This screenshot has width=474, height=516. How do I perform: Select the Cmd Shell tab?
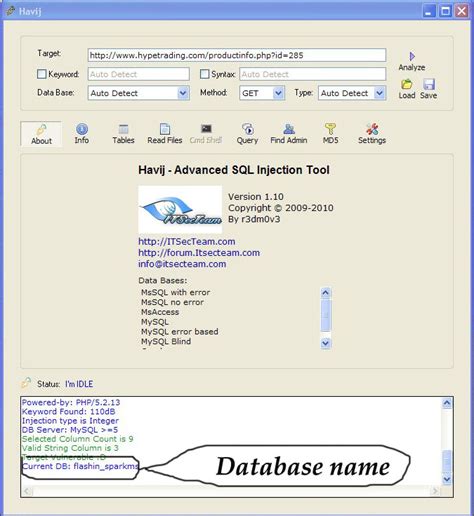pos(206,134)
